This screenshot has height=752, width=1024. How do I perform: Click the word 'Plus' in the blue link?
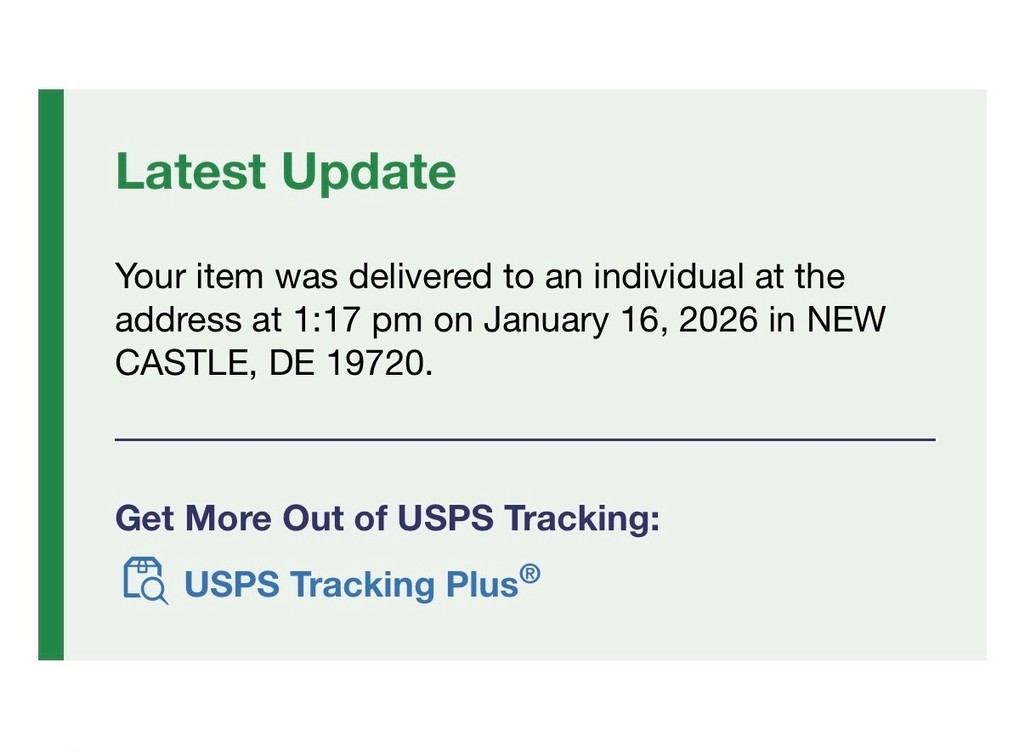pyautogui.click(x=482, y=584)
